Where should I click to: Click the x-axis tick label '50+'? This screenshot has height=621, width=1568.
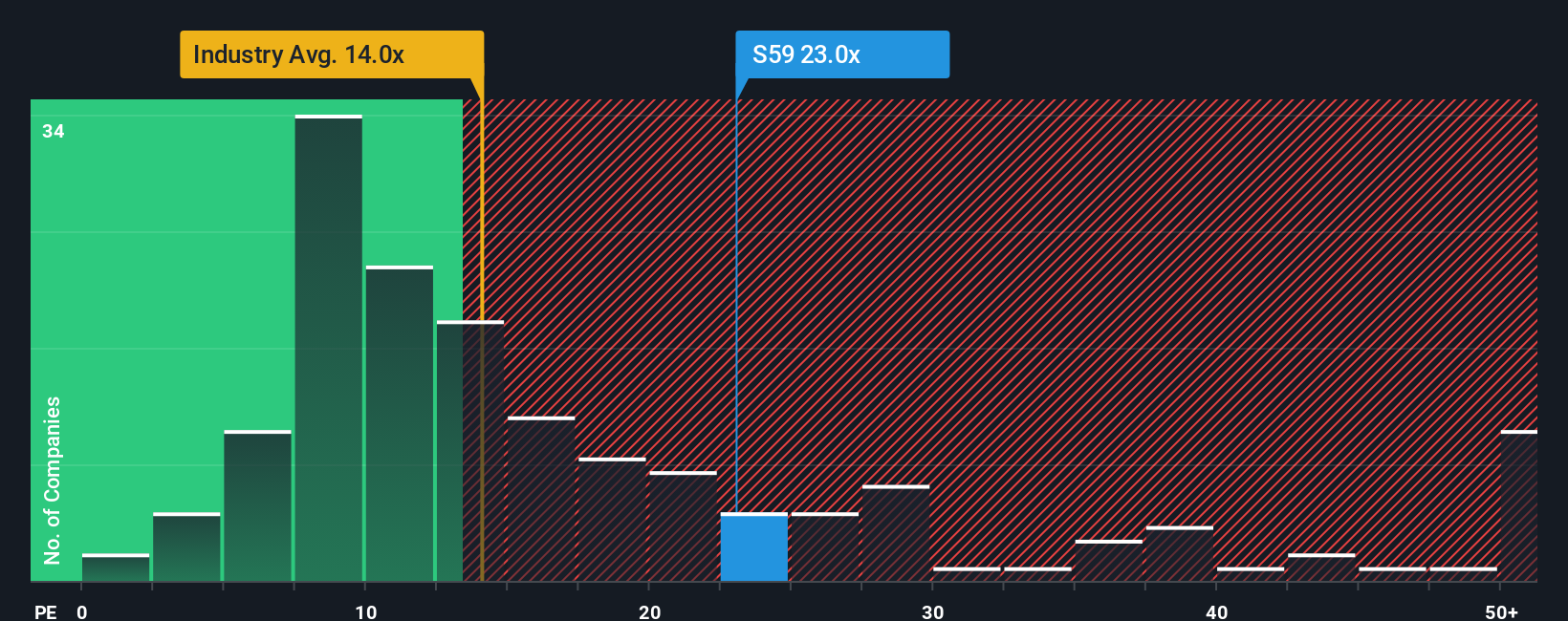[x=1502, y=612]
